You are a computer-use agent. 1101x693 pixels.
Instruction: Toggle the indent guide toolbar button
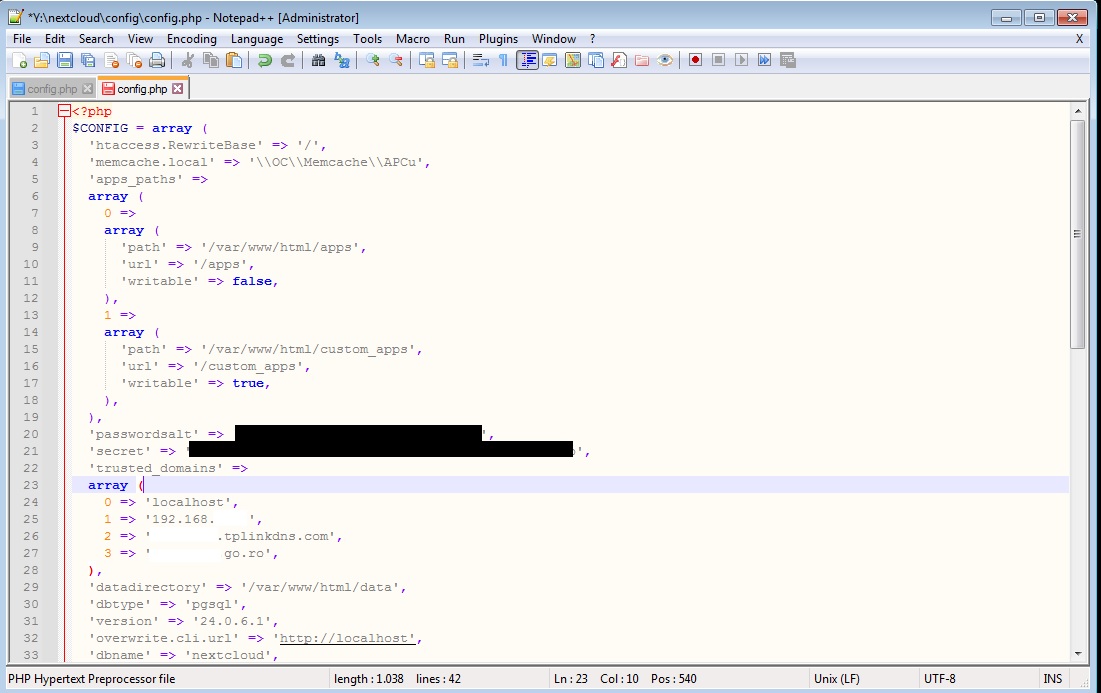[x=527, y=60]
